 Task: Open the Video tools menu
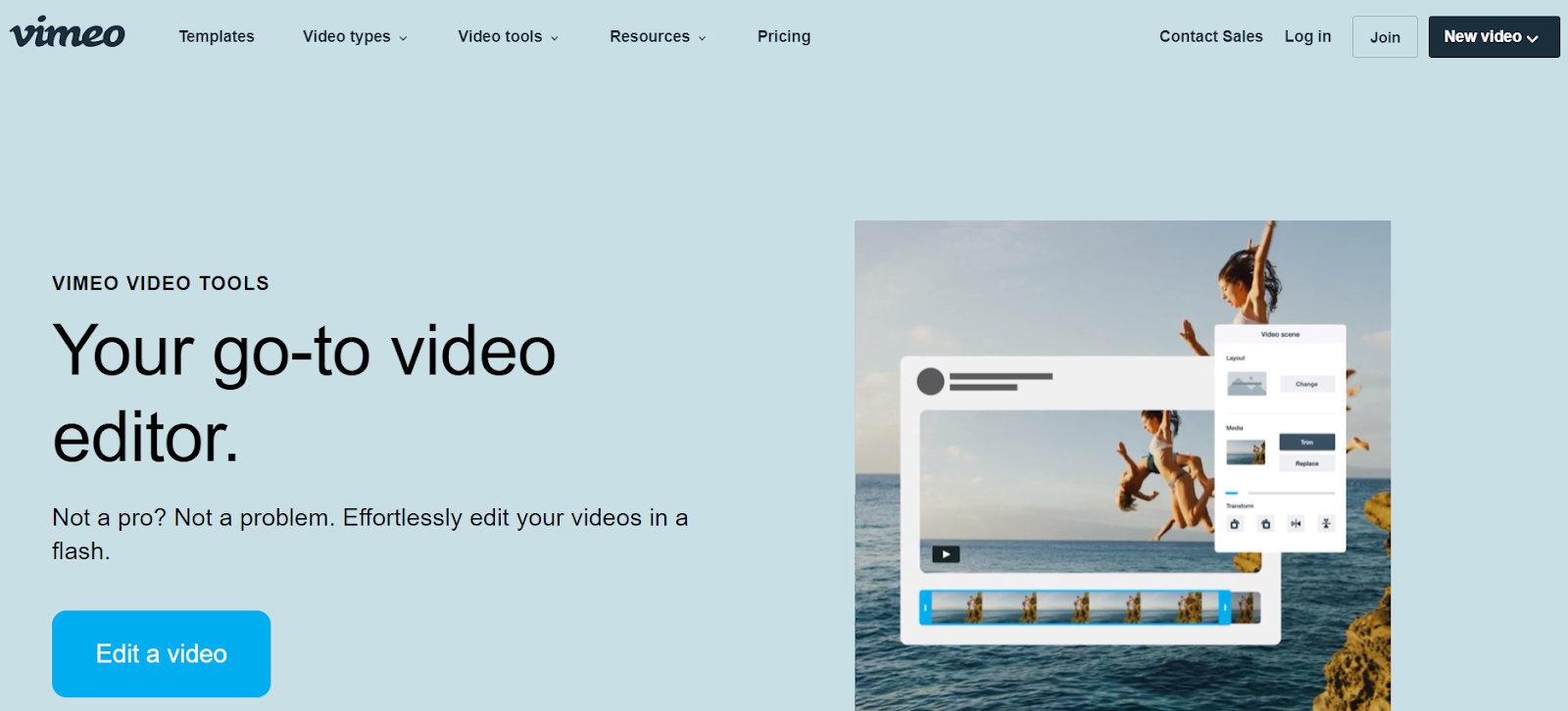click(x=508, y=36)
